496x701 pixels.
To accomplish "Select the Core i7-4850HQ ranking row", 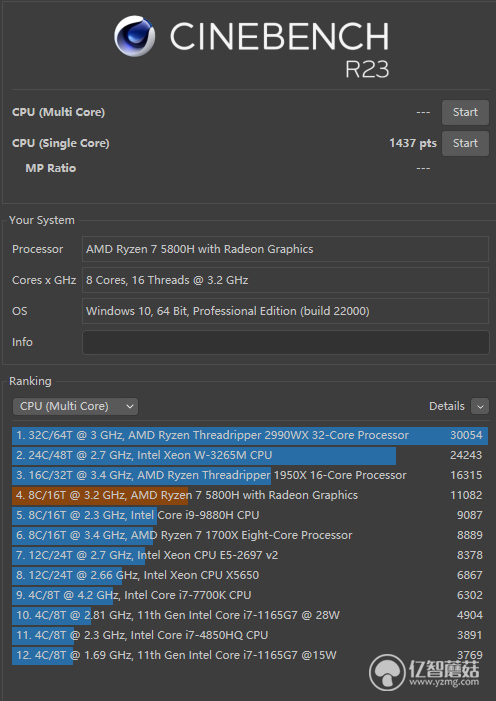I will 250,635.
